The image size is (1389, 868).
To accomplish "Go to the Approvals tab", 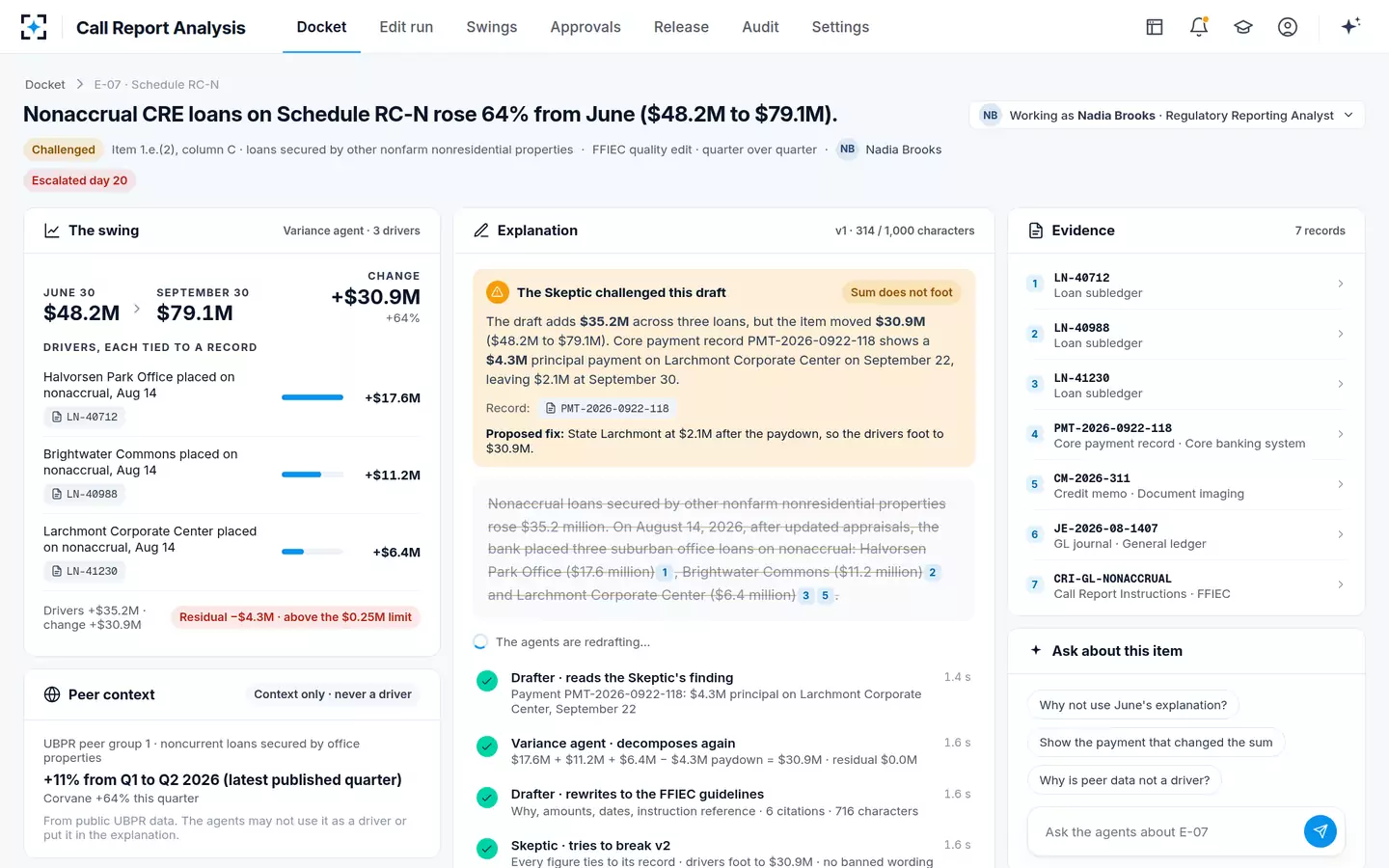I will click(x=586, y=27).
